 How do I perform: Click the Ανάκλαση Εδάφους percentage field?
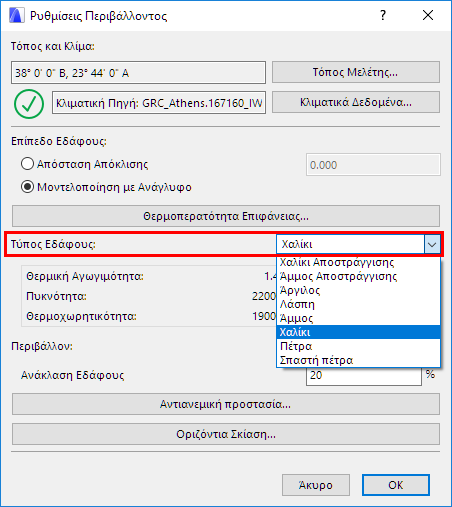(364, 376)
